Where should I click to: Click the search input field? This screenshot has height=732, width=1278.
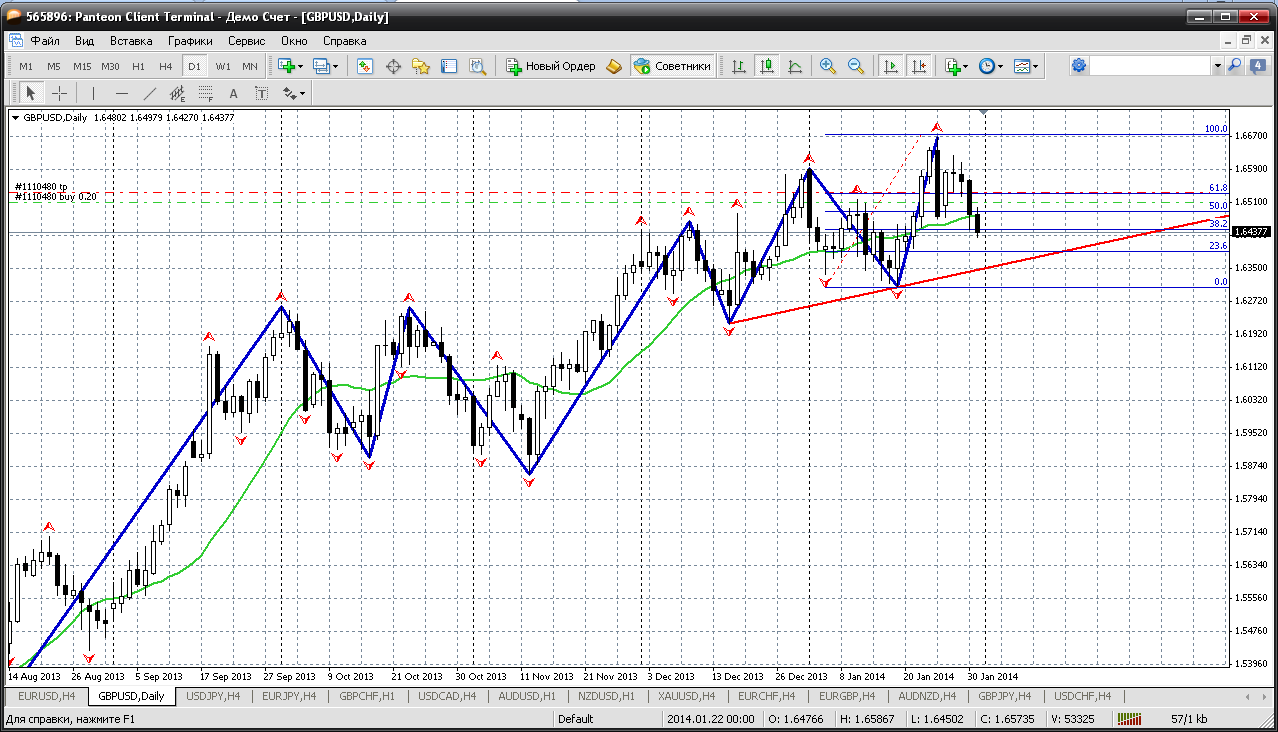click(x=1150, y=66)
